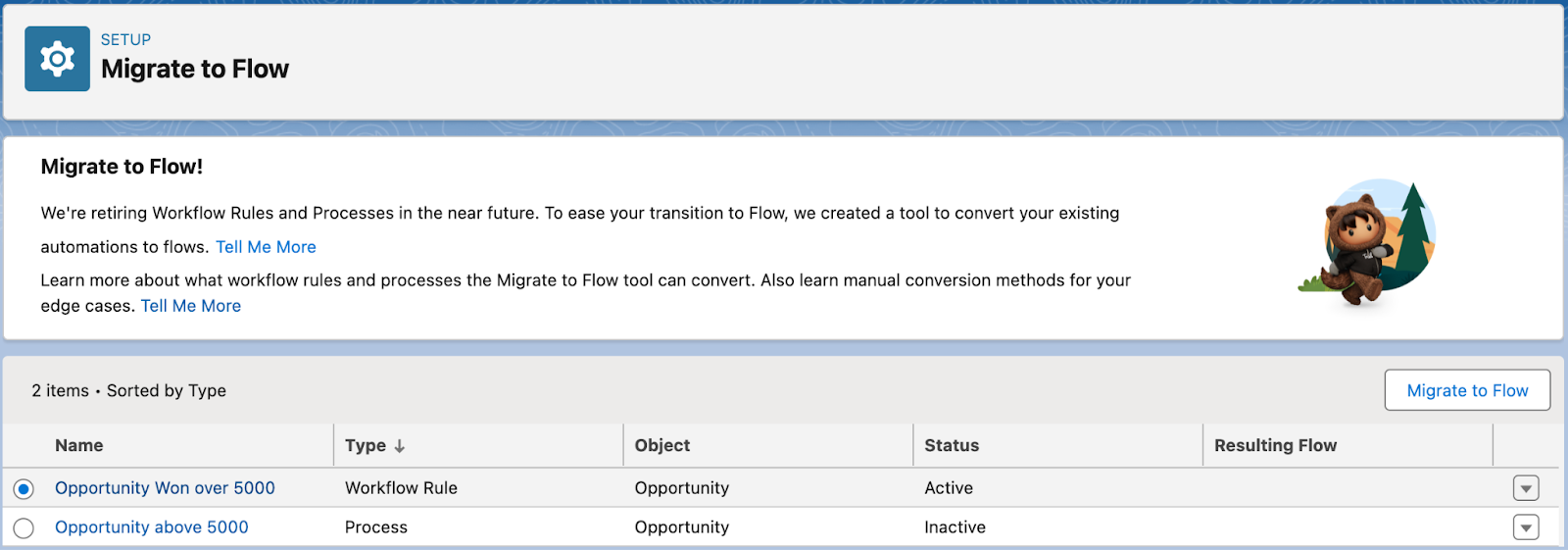
Task: Click the '2 items • Sorted by Type' text
Action: tap(128, 390)
